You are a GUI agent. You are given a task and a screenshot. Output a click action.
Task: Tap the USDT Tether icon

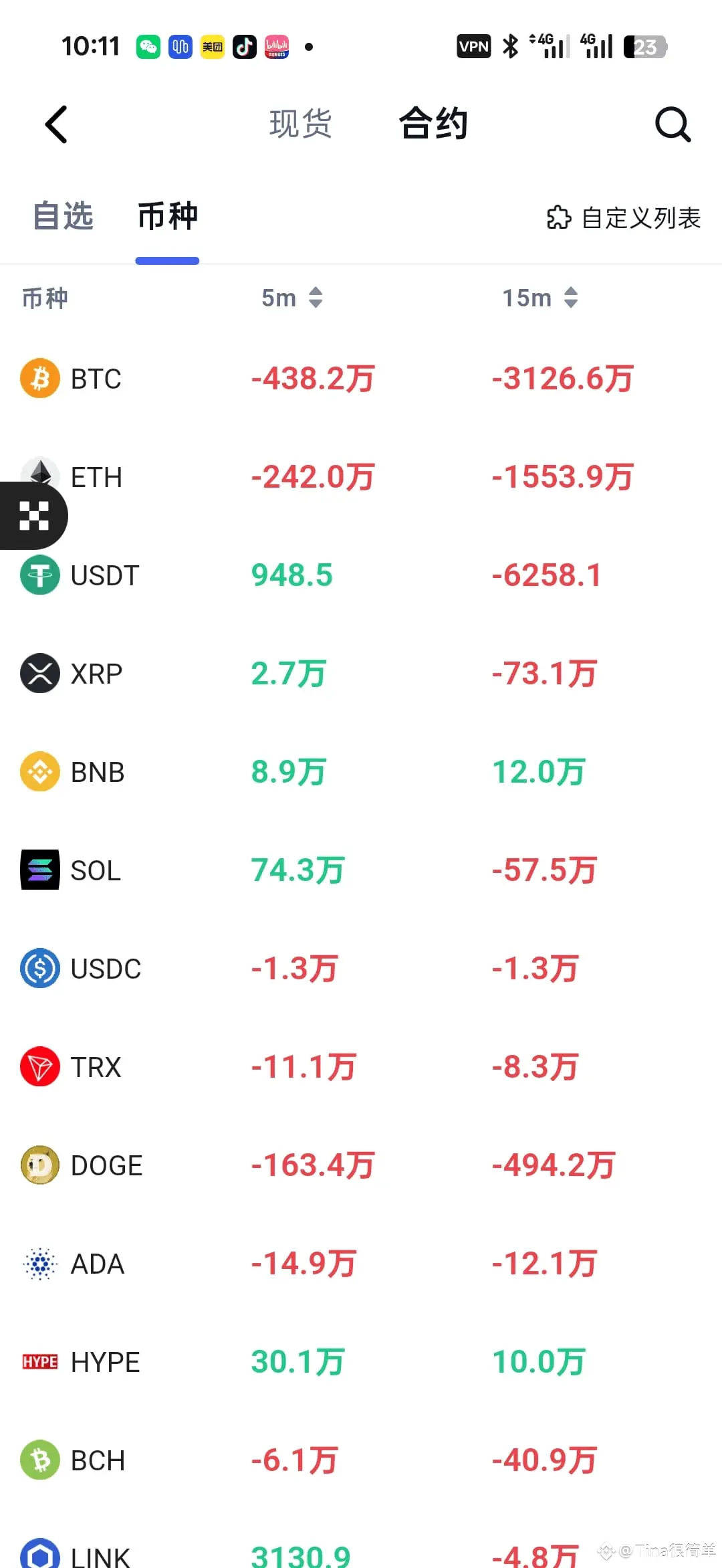[40, 575]
